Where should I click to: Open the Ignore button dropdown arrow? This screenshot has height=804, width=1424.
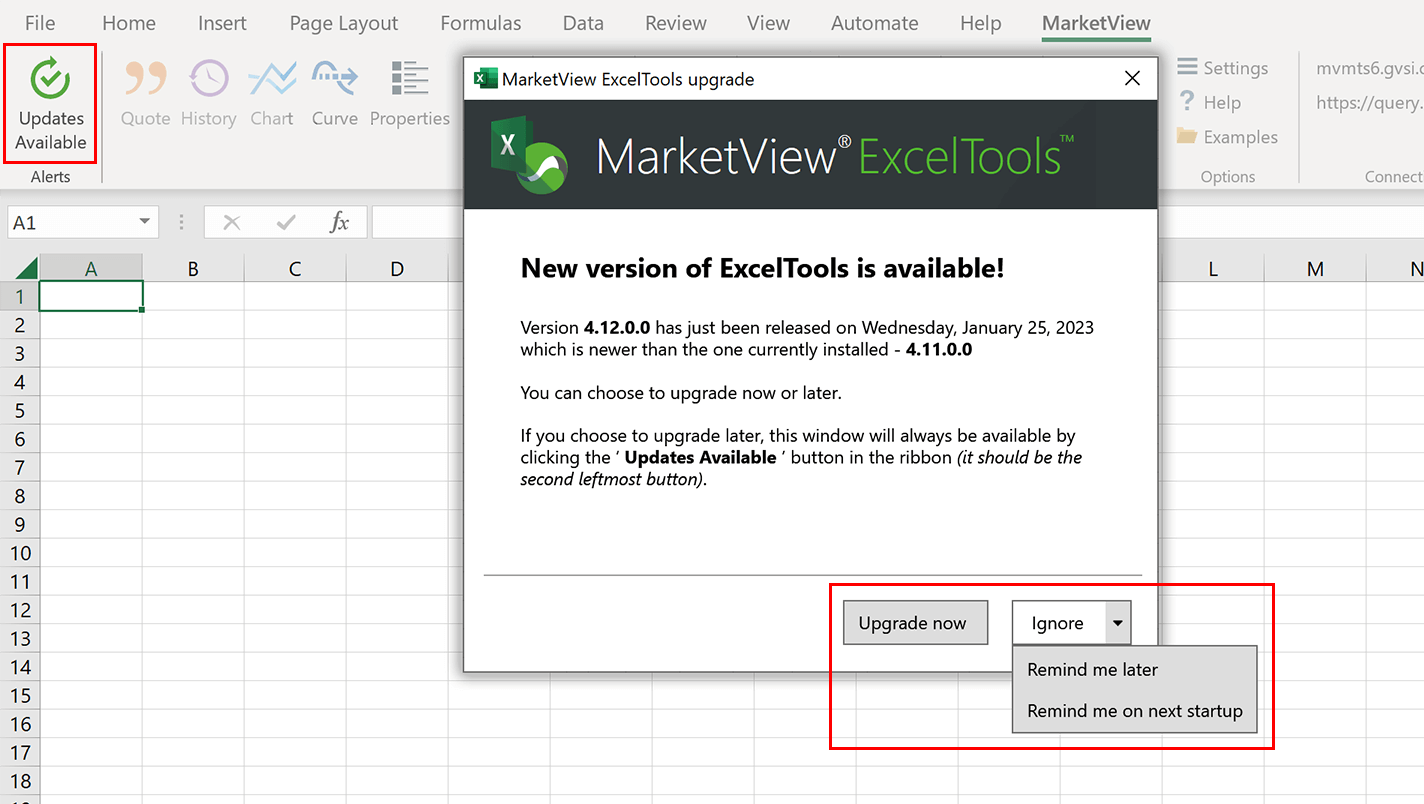pos(1117,623)
